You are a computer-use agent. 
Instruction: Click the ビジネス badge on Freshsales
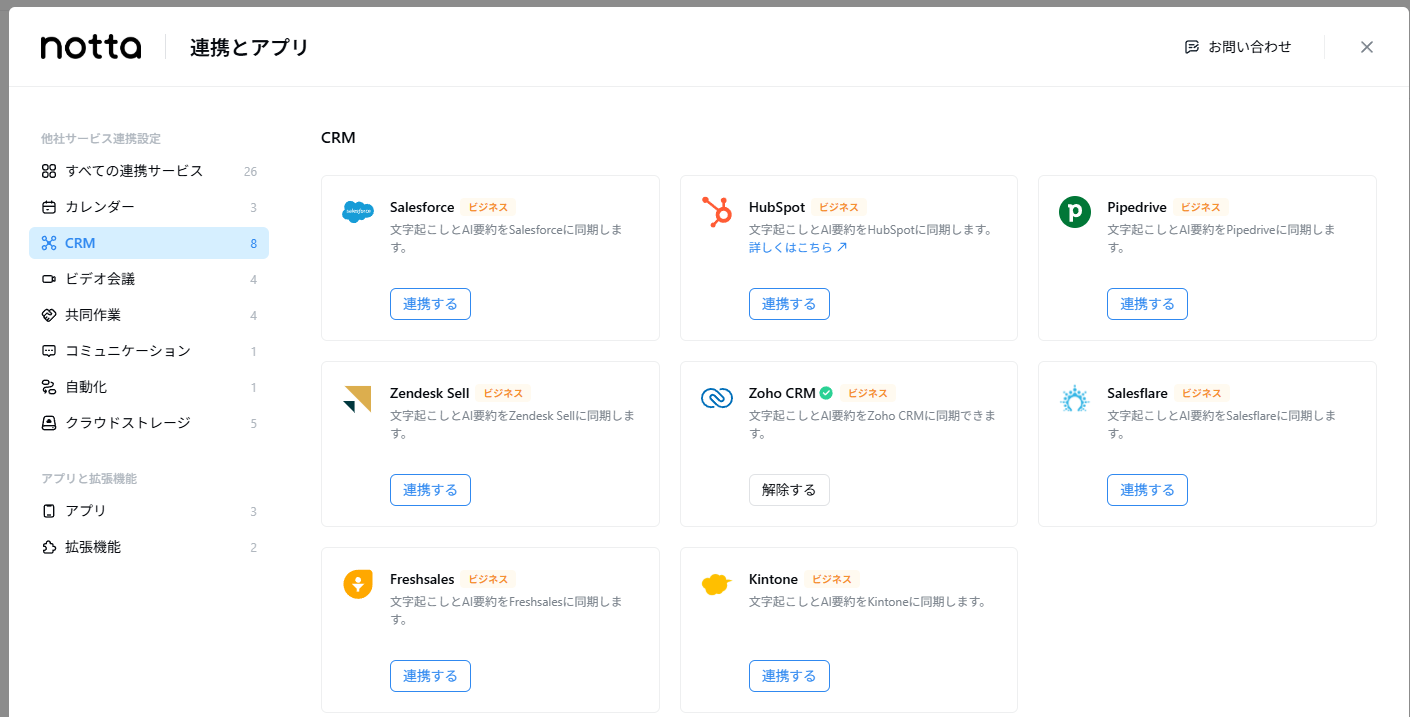click(488, 579)
